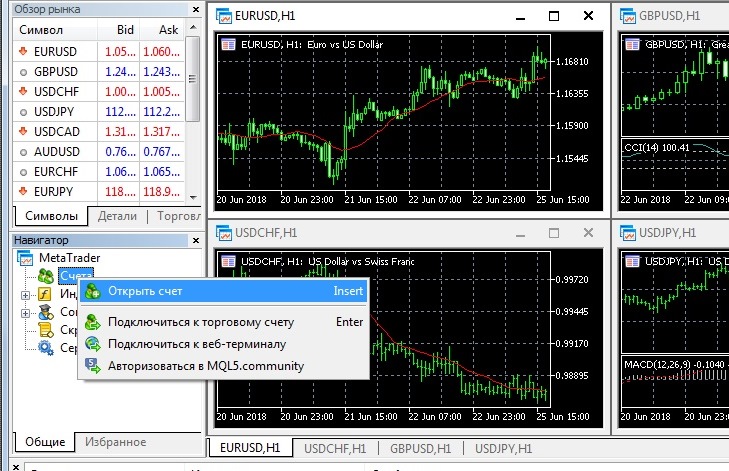Open the Избранное tab in Navigator
The image size is (729, 471).
pyautogui.click(x=115, y=442)
